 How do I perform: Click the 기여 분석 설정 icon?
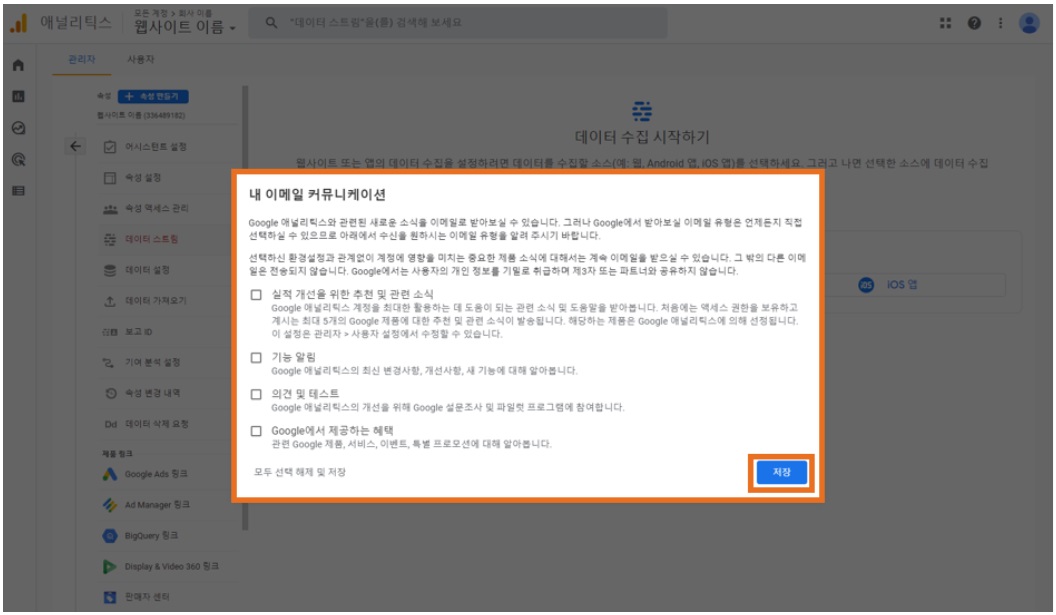[x=108, y=362]
